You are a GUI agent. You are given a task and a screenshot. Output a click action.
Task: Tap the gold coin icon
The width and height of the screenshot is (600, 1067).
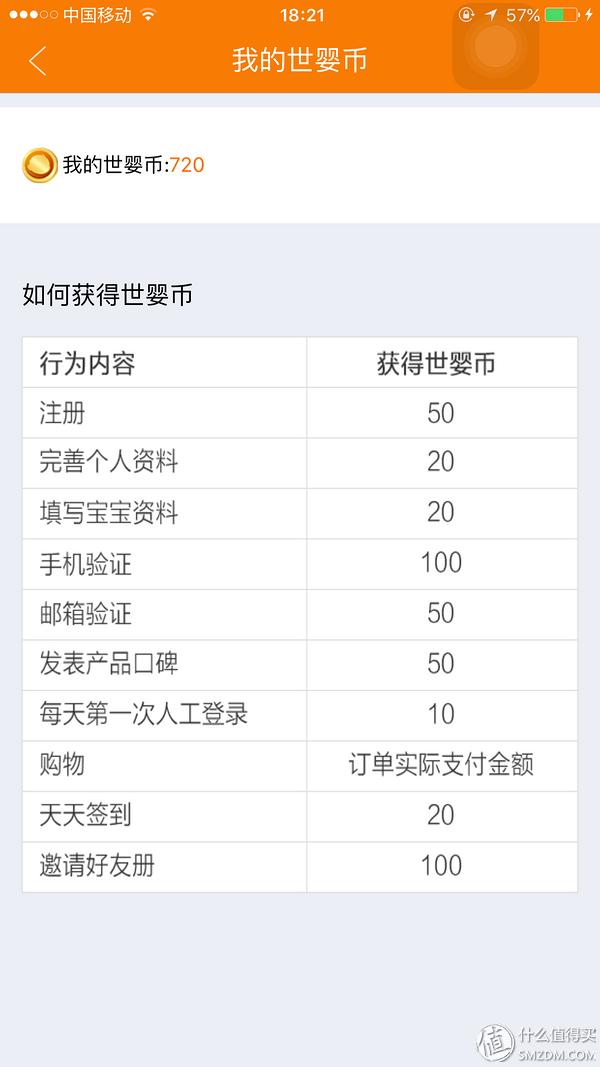click(42, 166)
